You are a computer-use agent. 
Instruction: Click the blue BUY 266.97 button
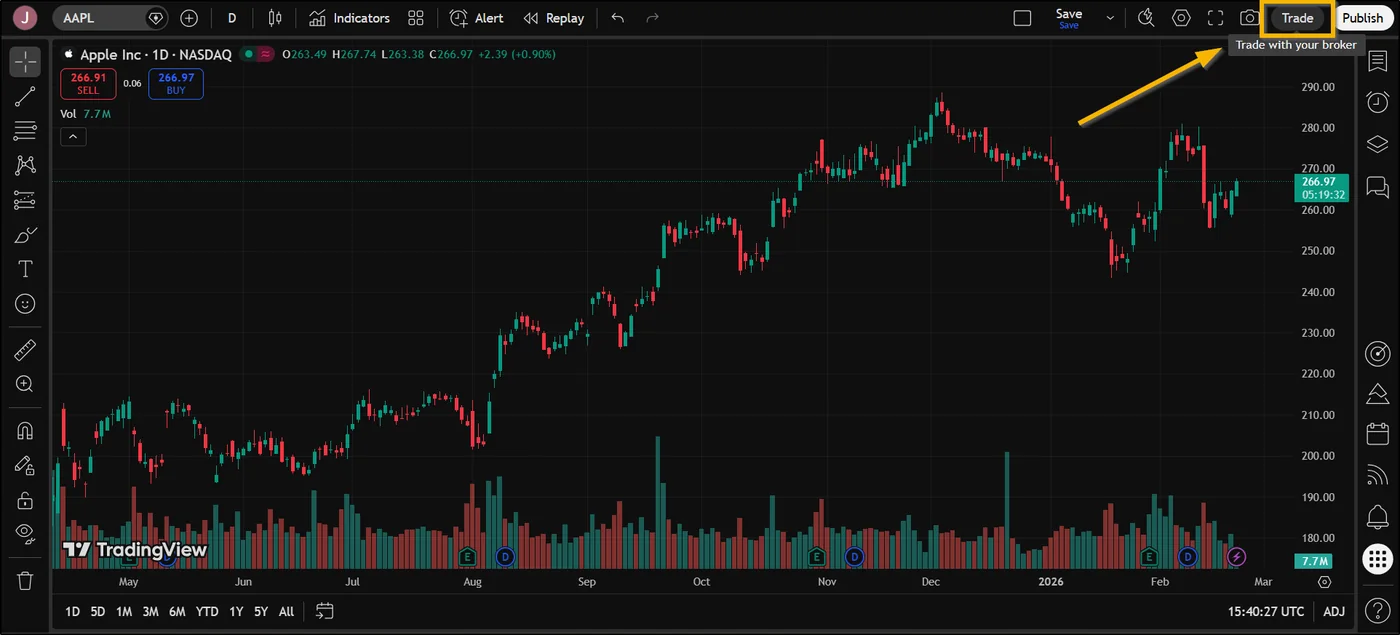176,84
